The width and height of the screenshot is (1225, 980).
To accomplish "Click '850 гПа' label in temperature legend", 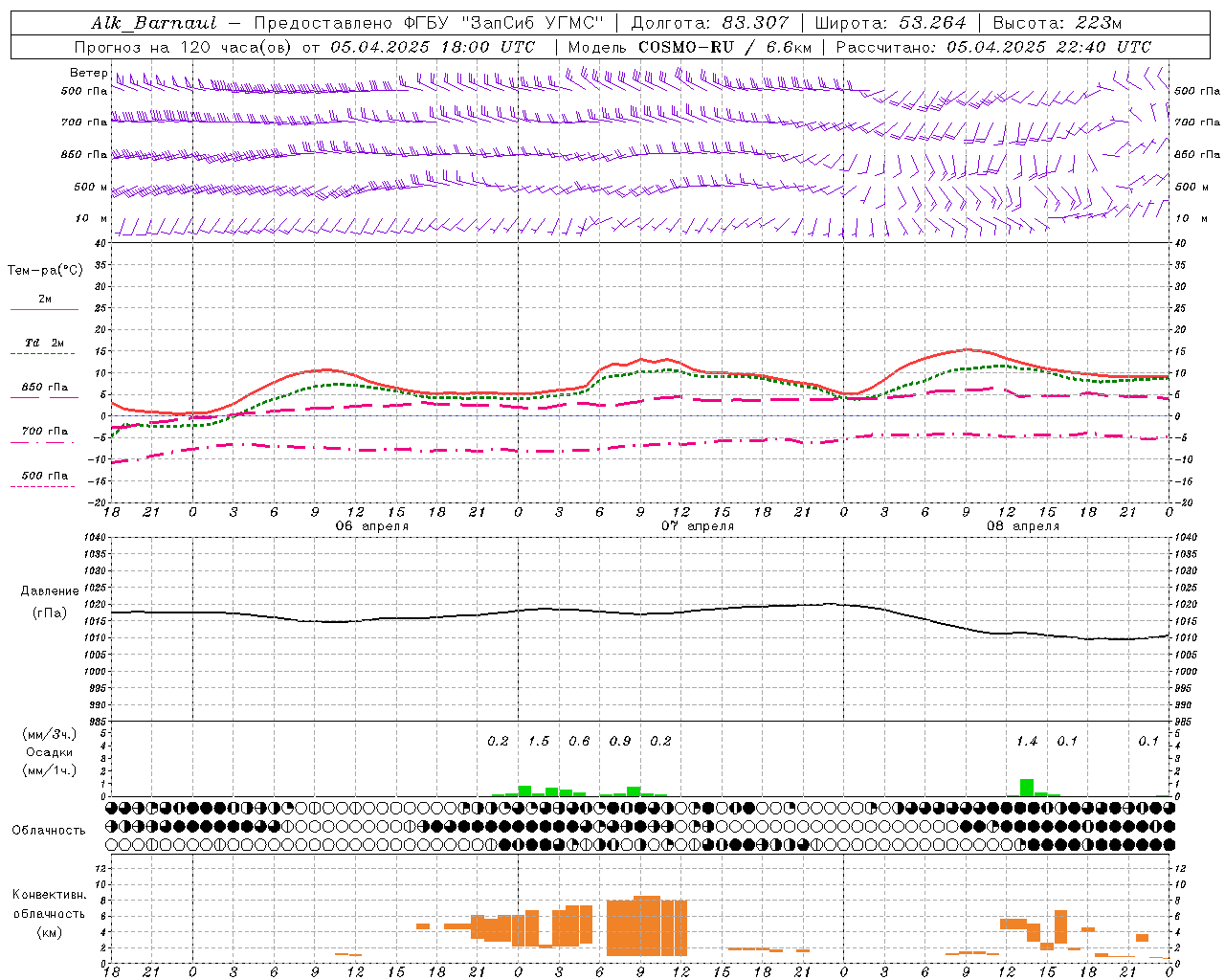I will click(45, 388).
